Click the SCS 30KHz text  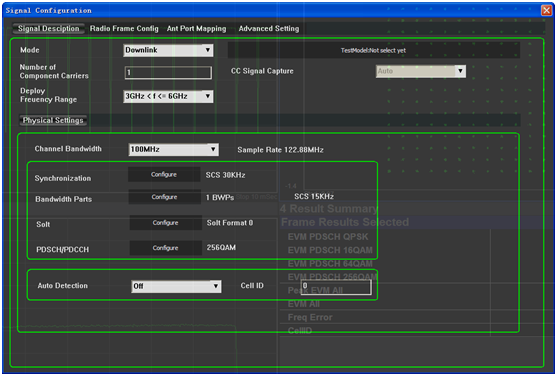226,175
